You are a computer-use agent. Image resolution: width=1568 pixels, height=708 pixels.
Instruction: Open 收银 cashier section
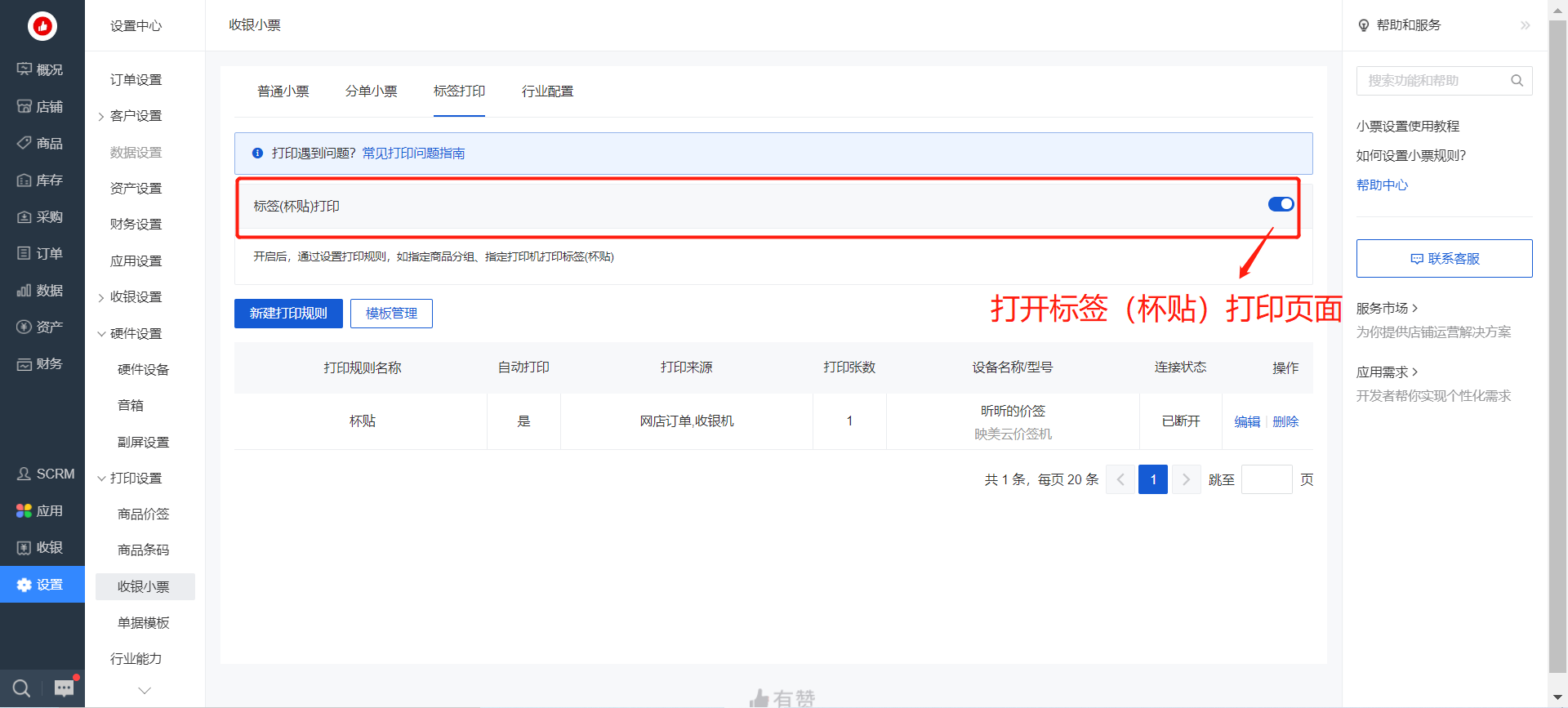[x=42, y=547]
